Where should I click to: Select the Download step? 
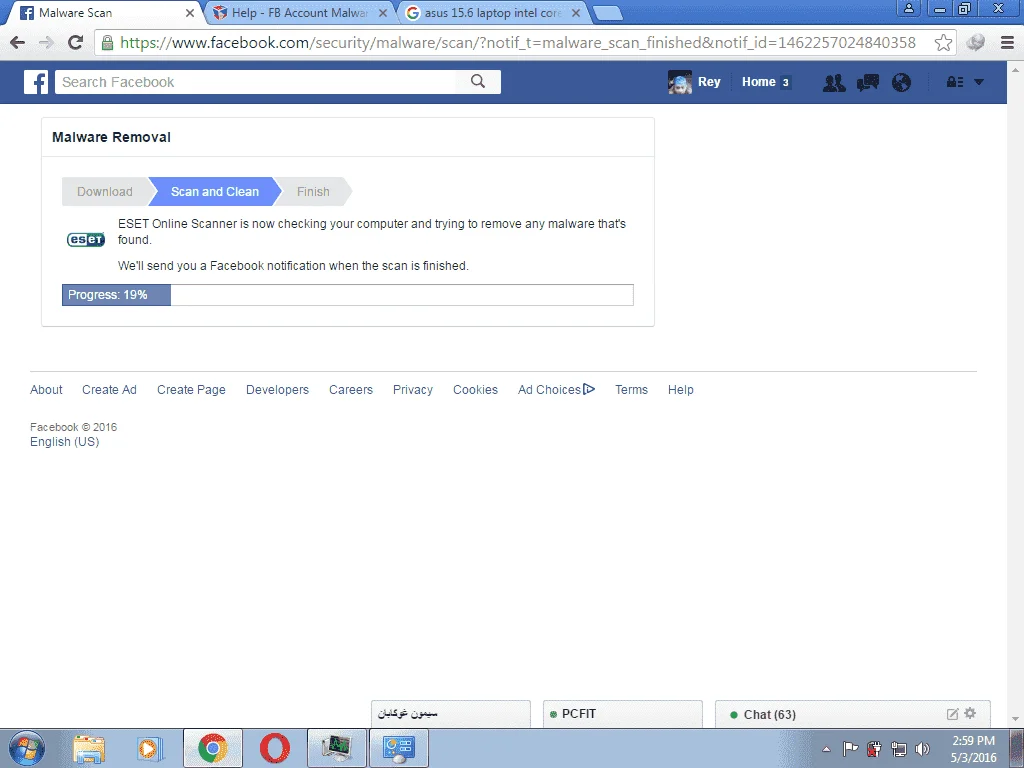[104, 191]
